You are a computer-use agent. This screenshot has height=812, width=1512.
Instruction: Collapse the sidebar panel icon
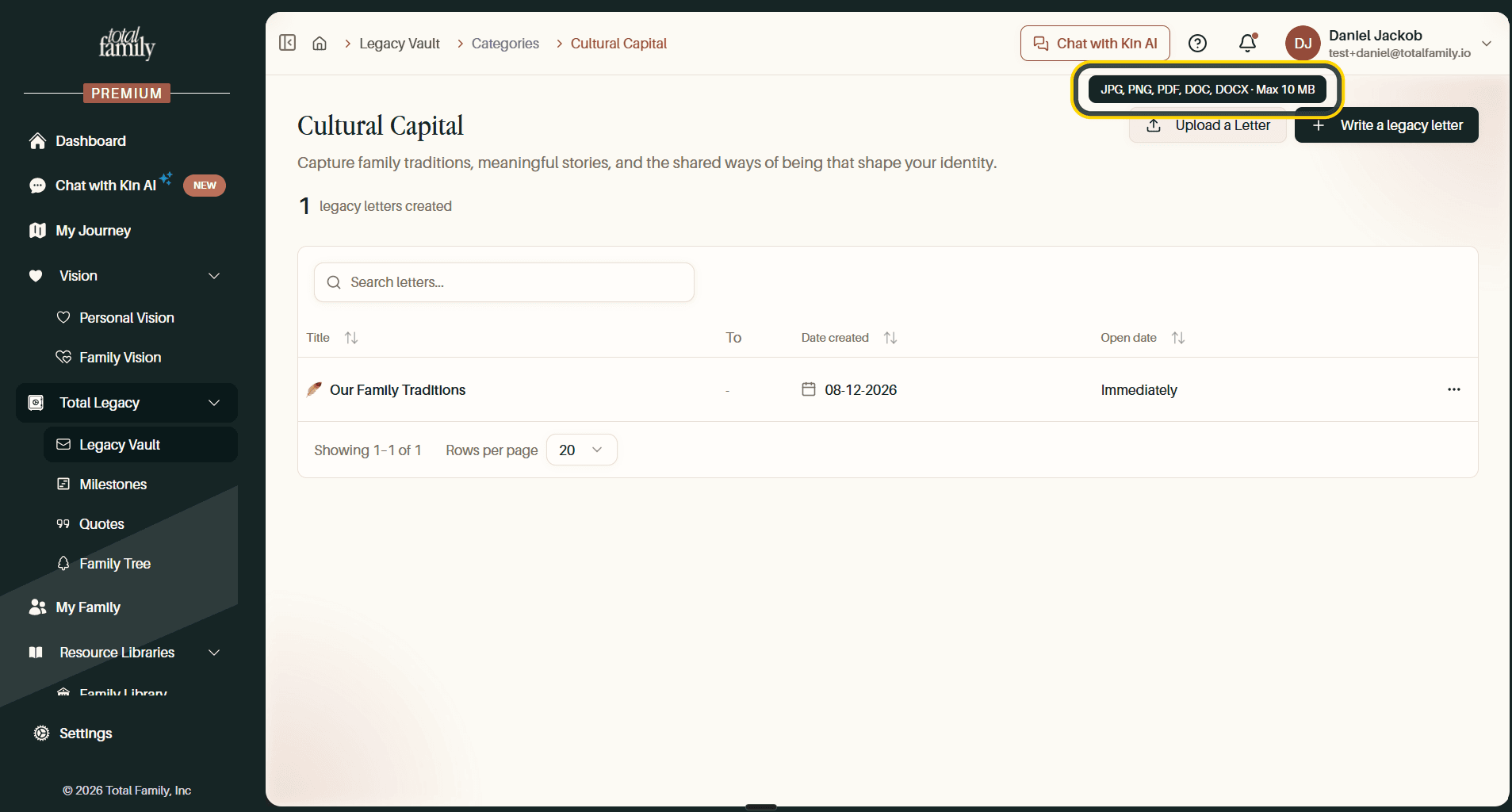pyautogui.click(x=287, y=43)
